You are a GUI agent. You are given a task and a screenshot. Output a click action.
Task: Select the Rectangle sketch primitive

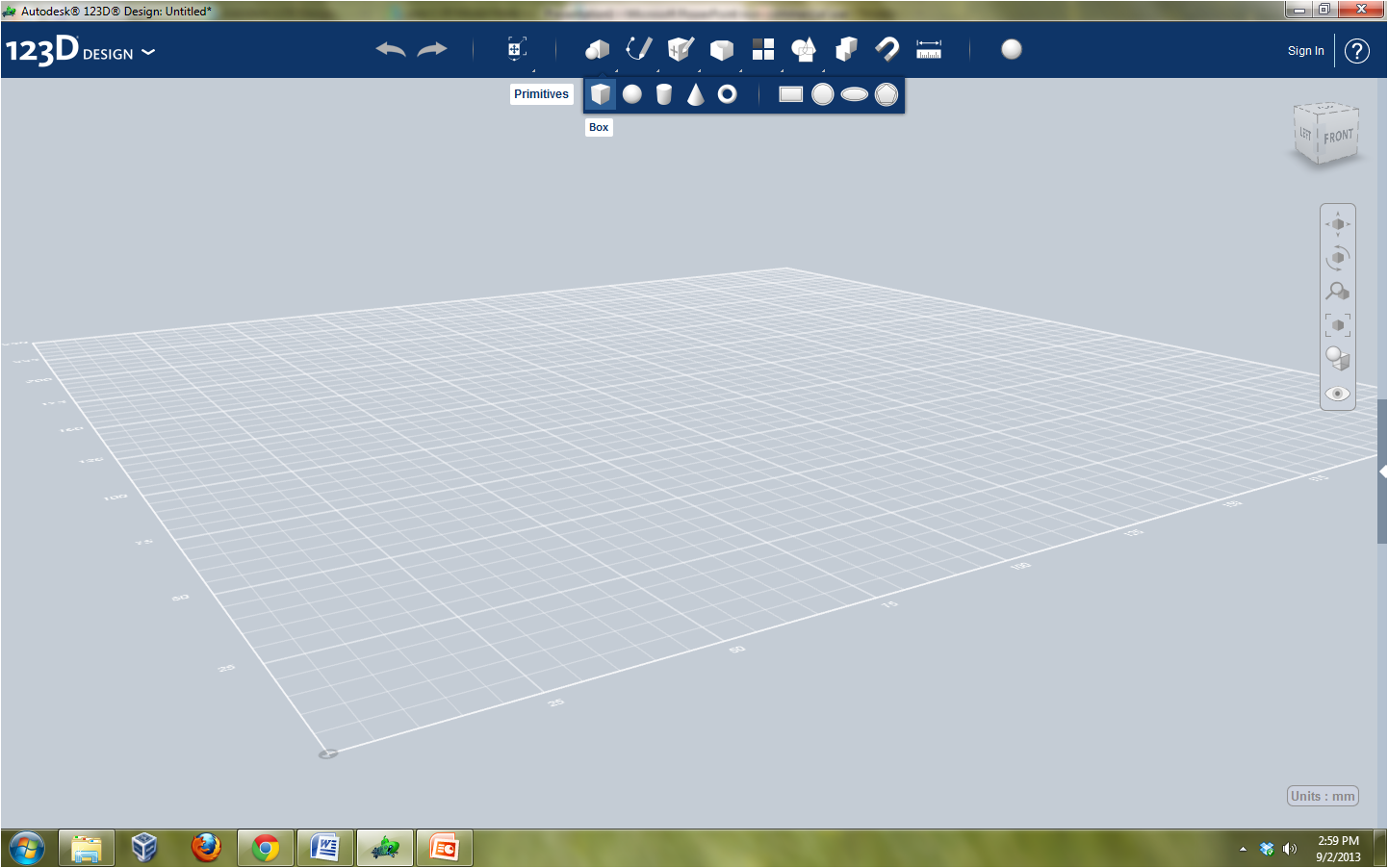point(791,94)
